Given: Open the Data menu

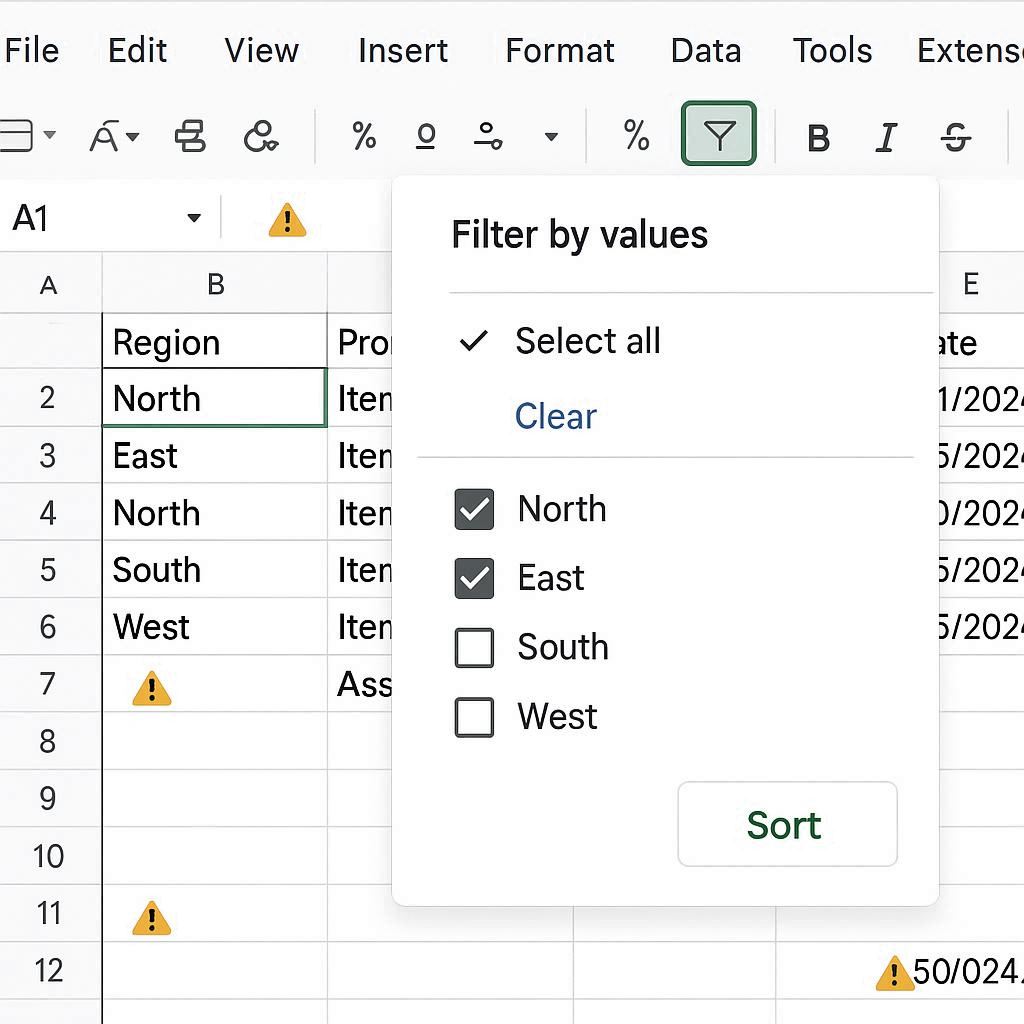Looking at the screenshot, I should tap(706, 51).
